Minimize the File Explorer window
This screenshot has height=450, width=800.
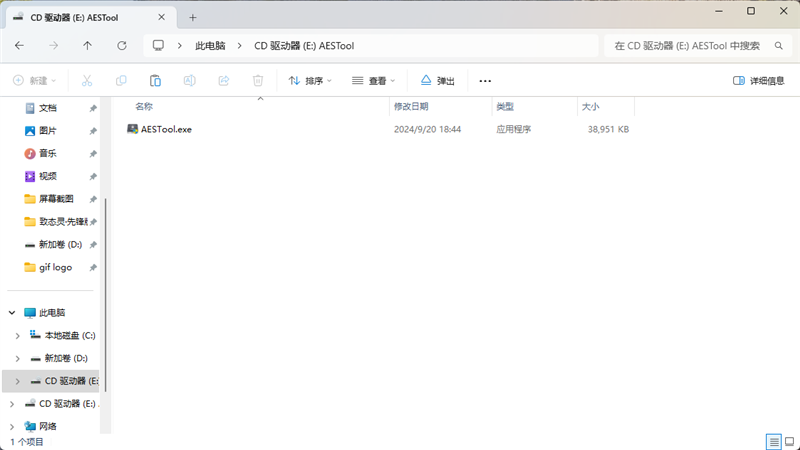tap(719, 11)
